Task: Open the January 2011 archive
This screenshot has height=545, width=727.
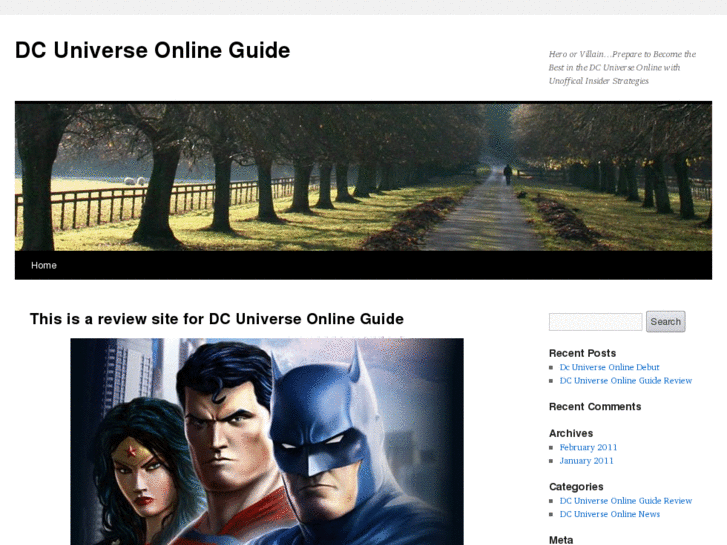Action: coord(586,461)
